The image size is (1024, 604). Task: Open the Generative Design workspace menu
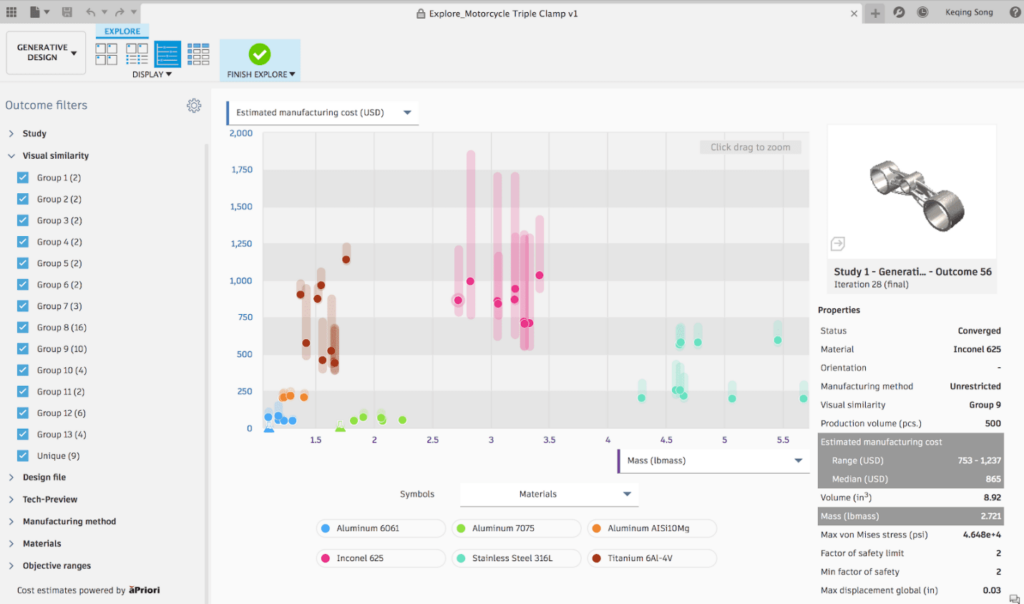(46, 52)
